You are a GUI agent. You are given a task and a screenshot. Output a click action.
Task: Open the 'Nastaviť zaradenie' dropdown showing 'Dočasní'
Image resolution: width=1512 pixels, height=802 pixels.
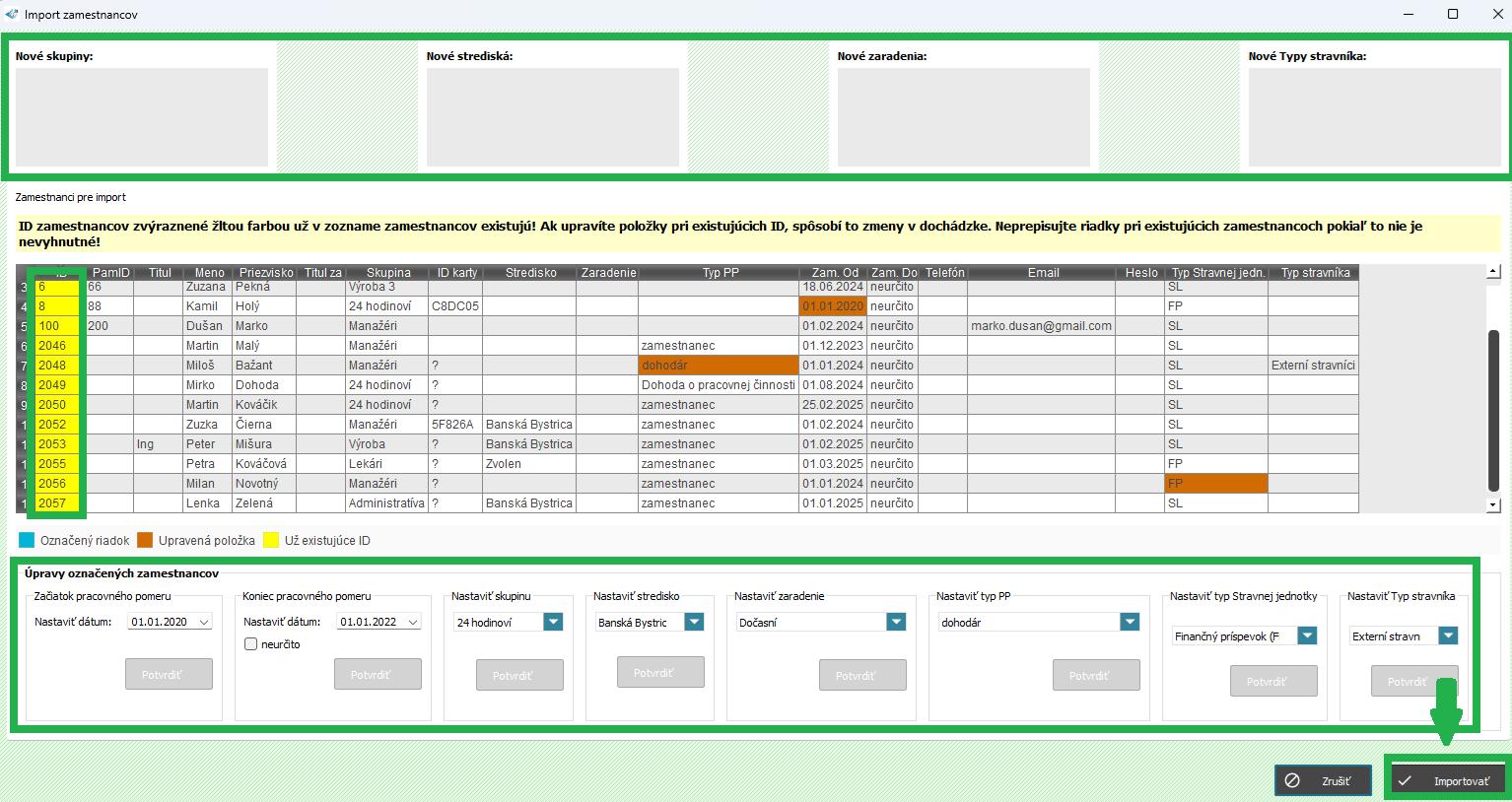[894, 622]
